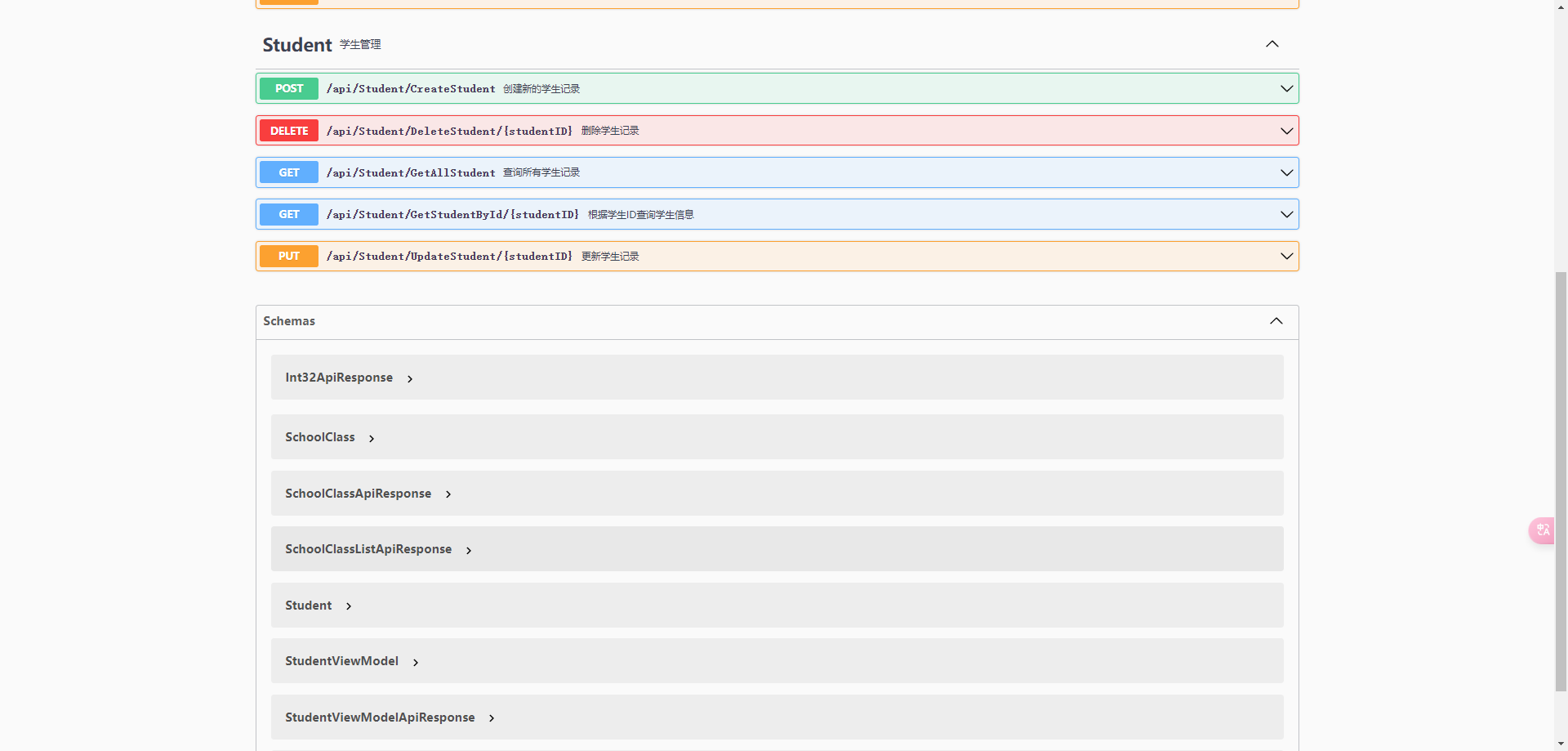Viewport: 1568px width, 751px height.
Task: Open the /api/Student/CreateStudent path
Action: [411, 88]
